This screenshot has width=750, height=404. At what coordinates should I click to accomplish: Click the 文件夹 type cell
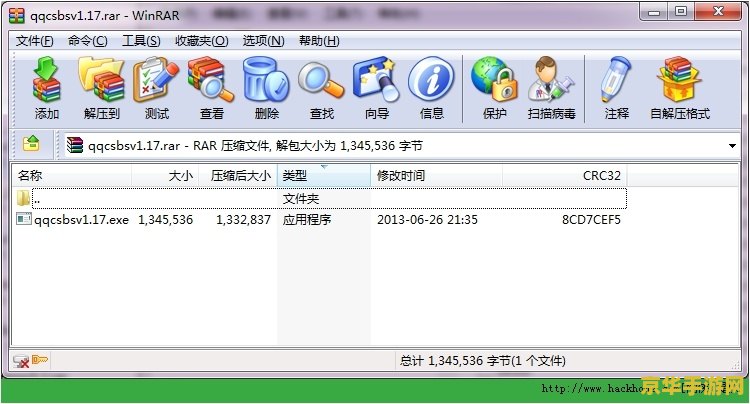300,198
